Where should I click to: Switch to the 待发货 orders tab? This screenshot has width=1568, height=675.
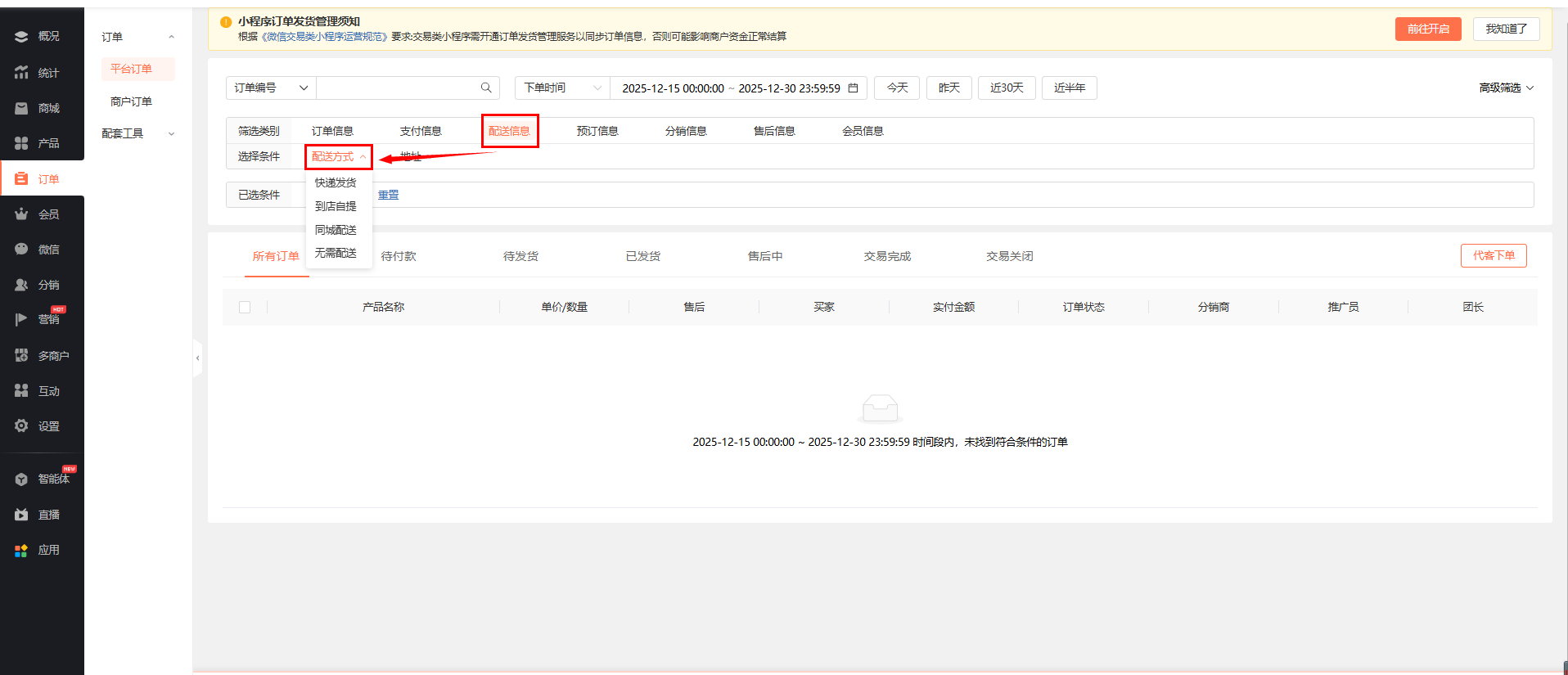[520, 256]
